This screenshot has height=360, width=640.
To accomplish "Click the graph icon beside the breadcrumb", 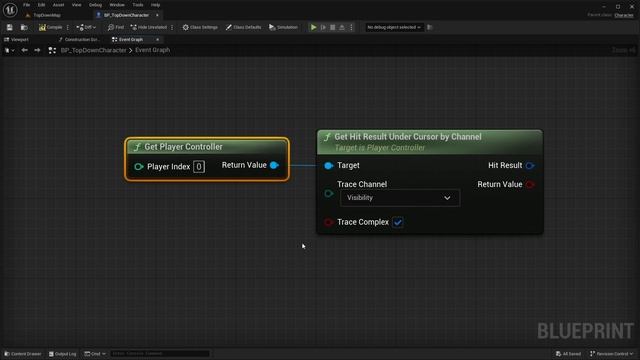I will pos(52,50).
